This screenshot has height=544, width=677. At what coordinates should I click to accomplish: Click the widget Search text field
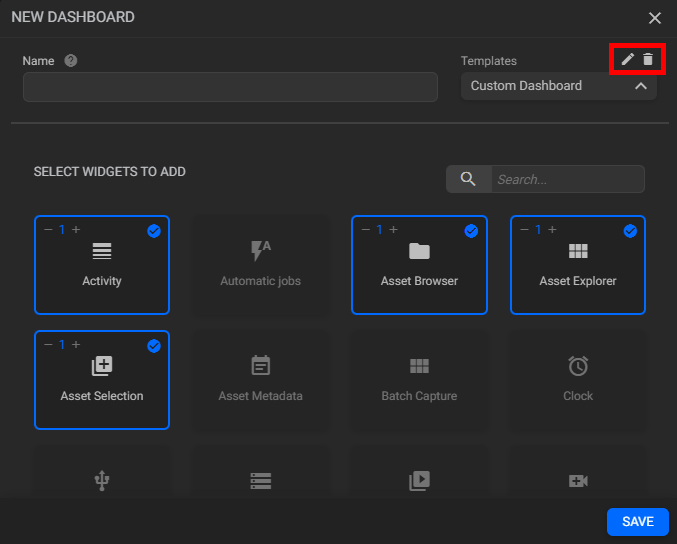pyautogui.click(x=566, y=179)
